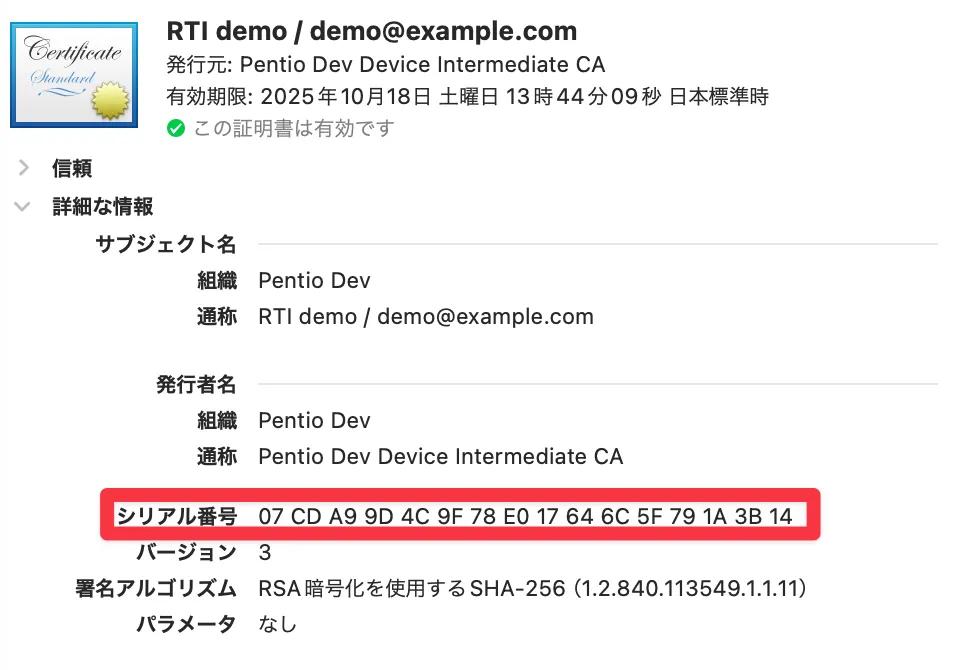Expand the 信頼 section chevron
The width and height of the screenshot is (962, 670).
[24, 169]
